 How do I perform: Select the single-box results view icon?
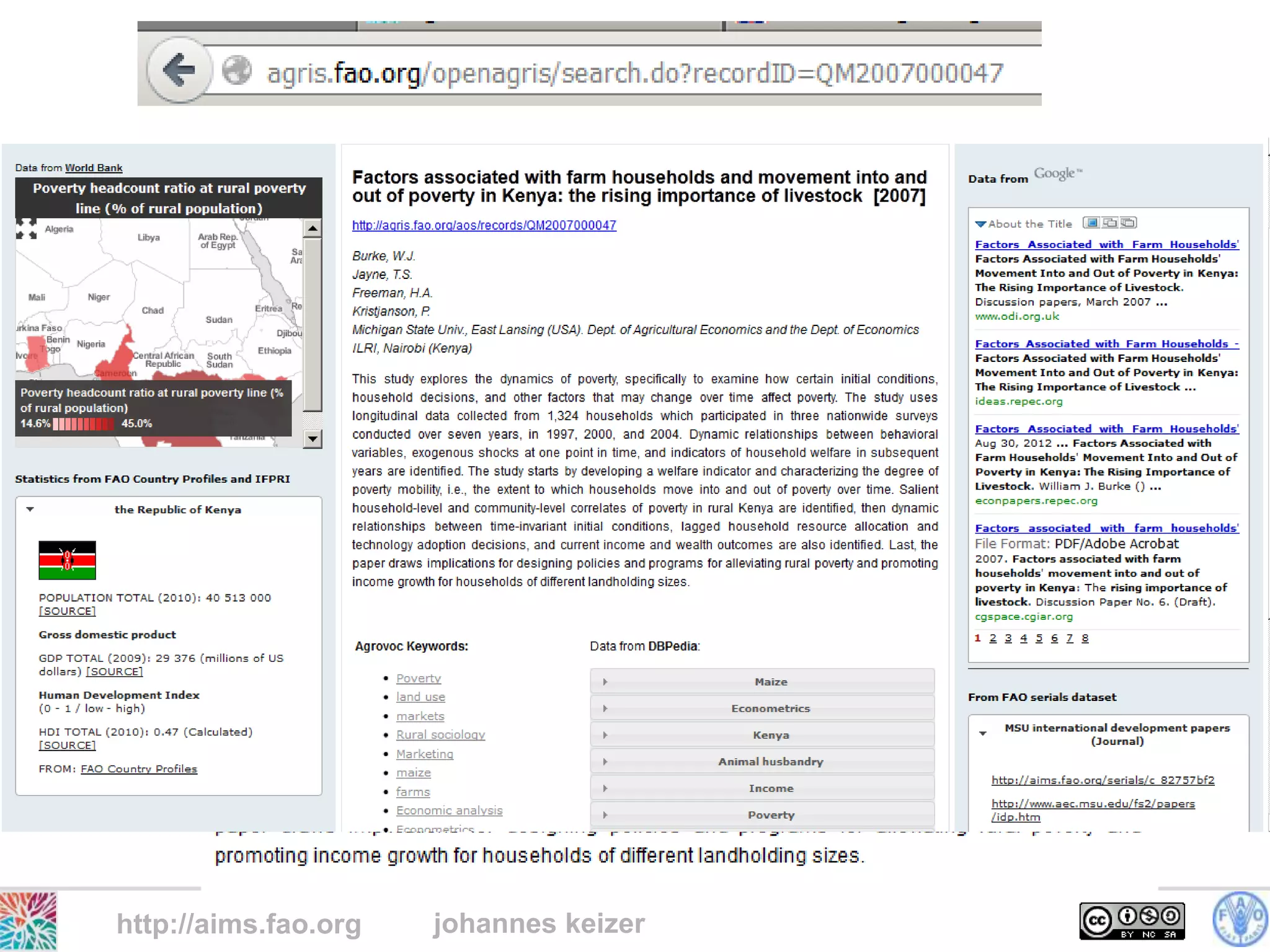1091,223
